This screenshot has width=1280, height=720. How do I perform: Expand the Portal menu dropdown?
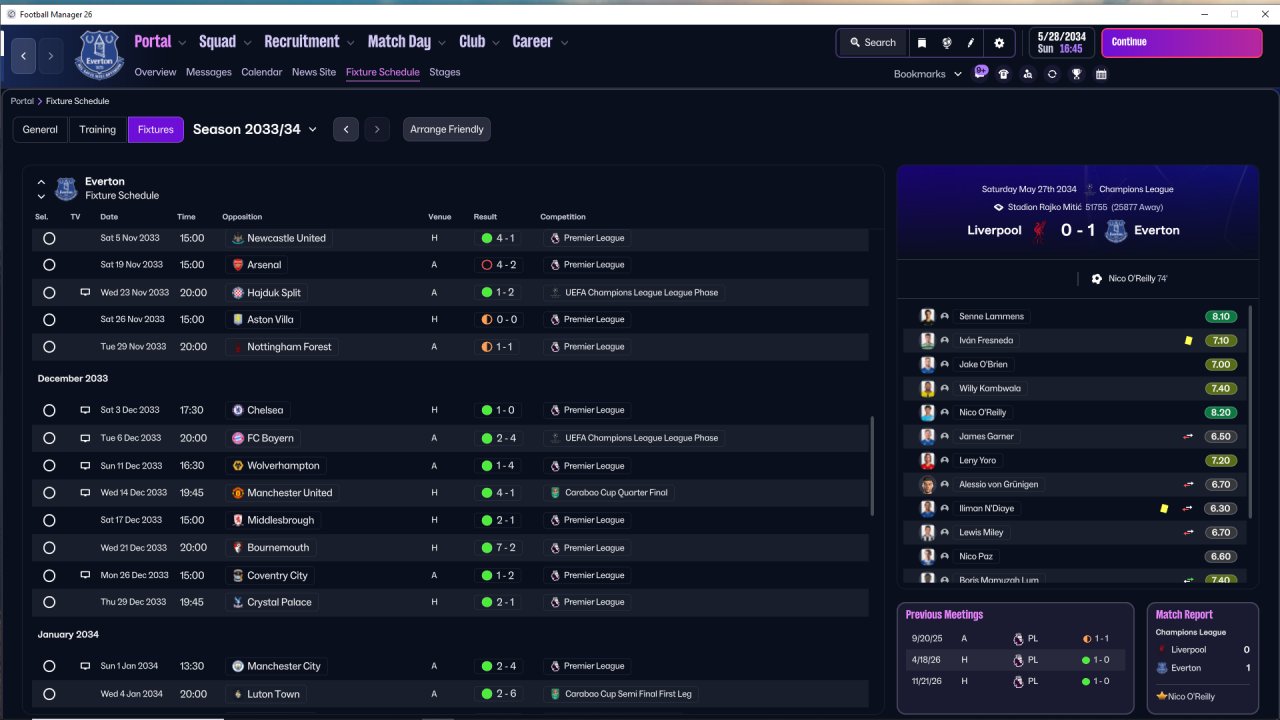pos(182,43)
